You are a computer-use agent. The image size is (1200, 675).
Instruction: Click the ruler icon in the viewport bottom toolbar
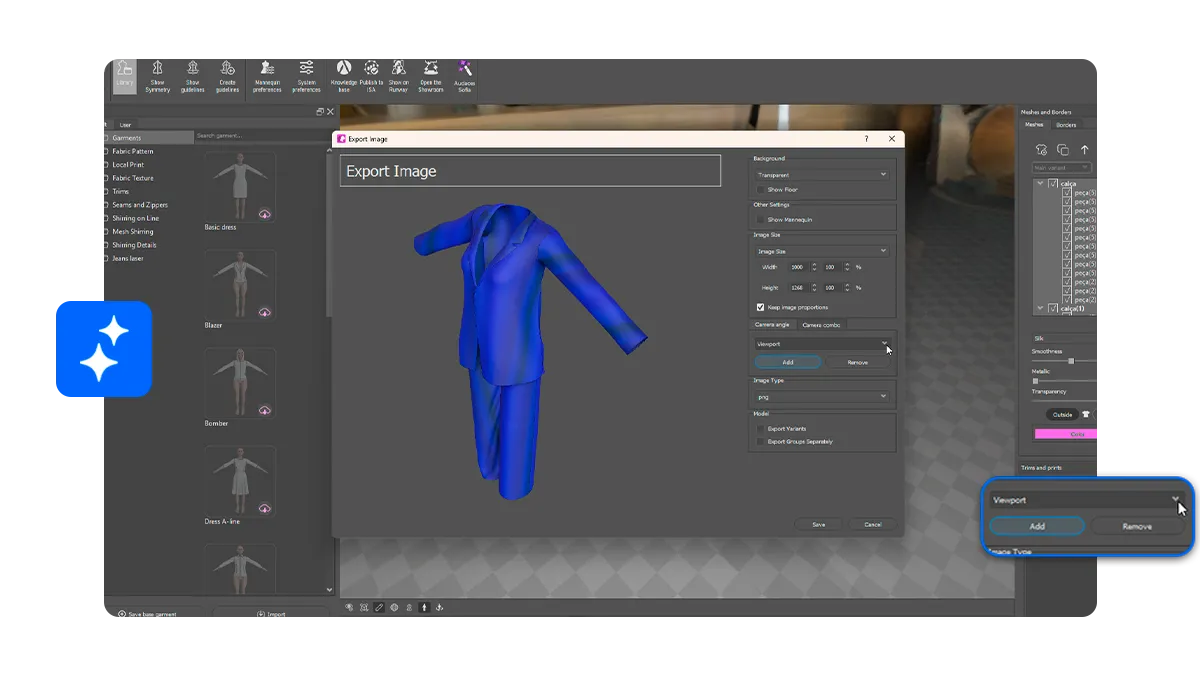point(379,607)
